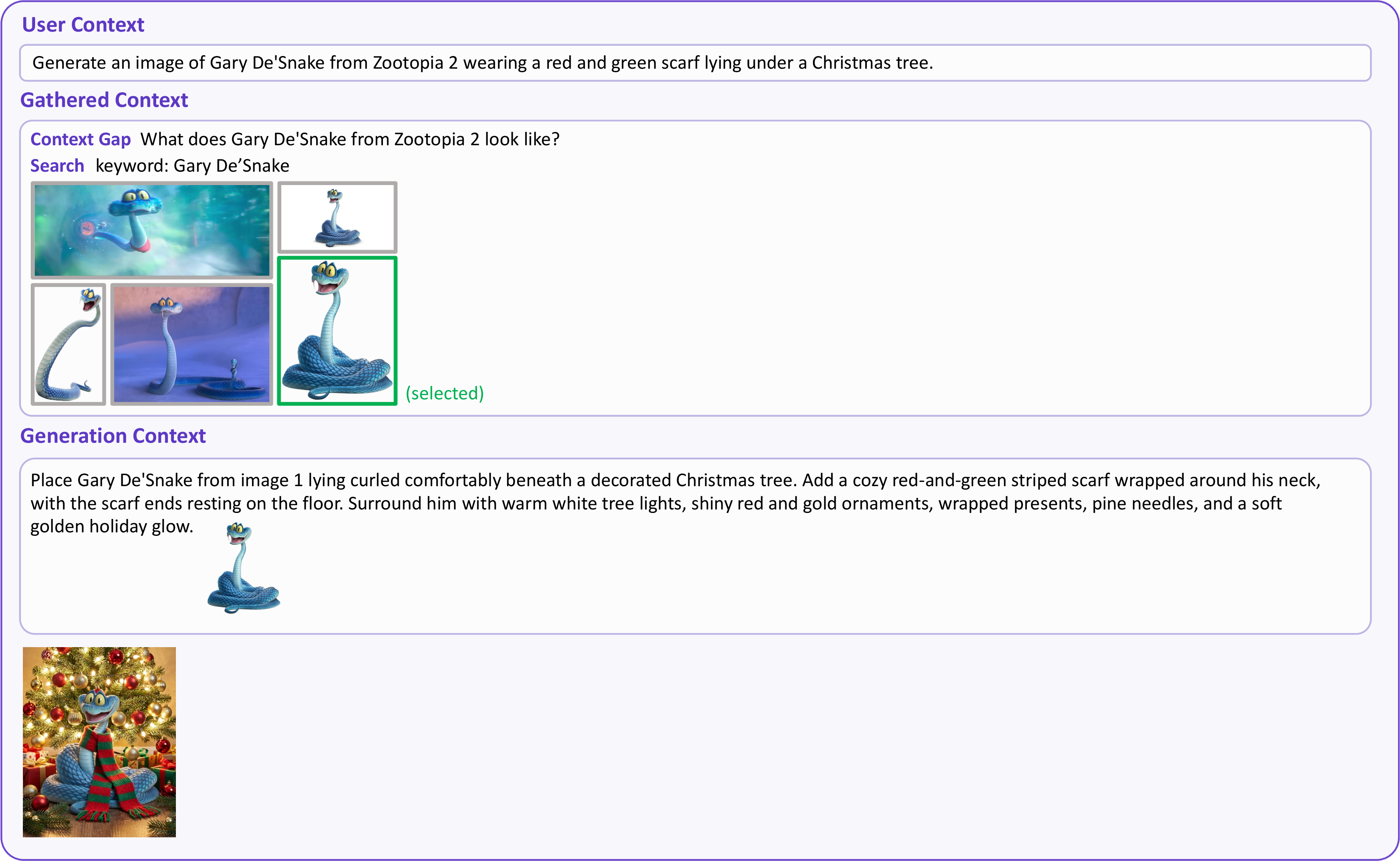Viewport: 1400px width, 861px height.
Task: Click the context gap question text
Action: pos(350,140)
